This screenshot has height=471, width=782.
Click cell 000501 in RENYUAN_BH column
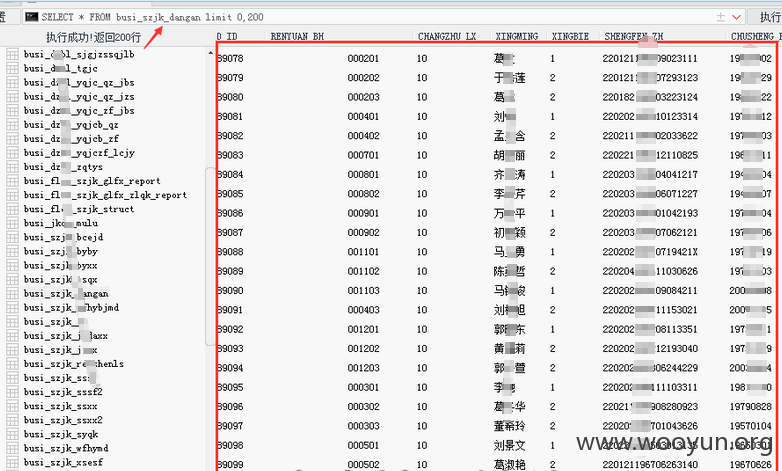[363, 445]
